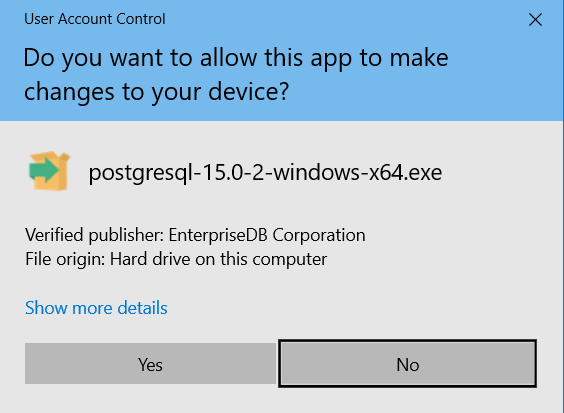Select the postgresql-15.0-2-windows-x64.exe file name
Screen dimensions: 564x413
265,173
